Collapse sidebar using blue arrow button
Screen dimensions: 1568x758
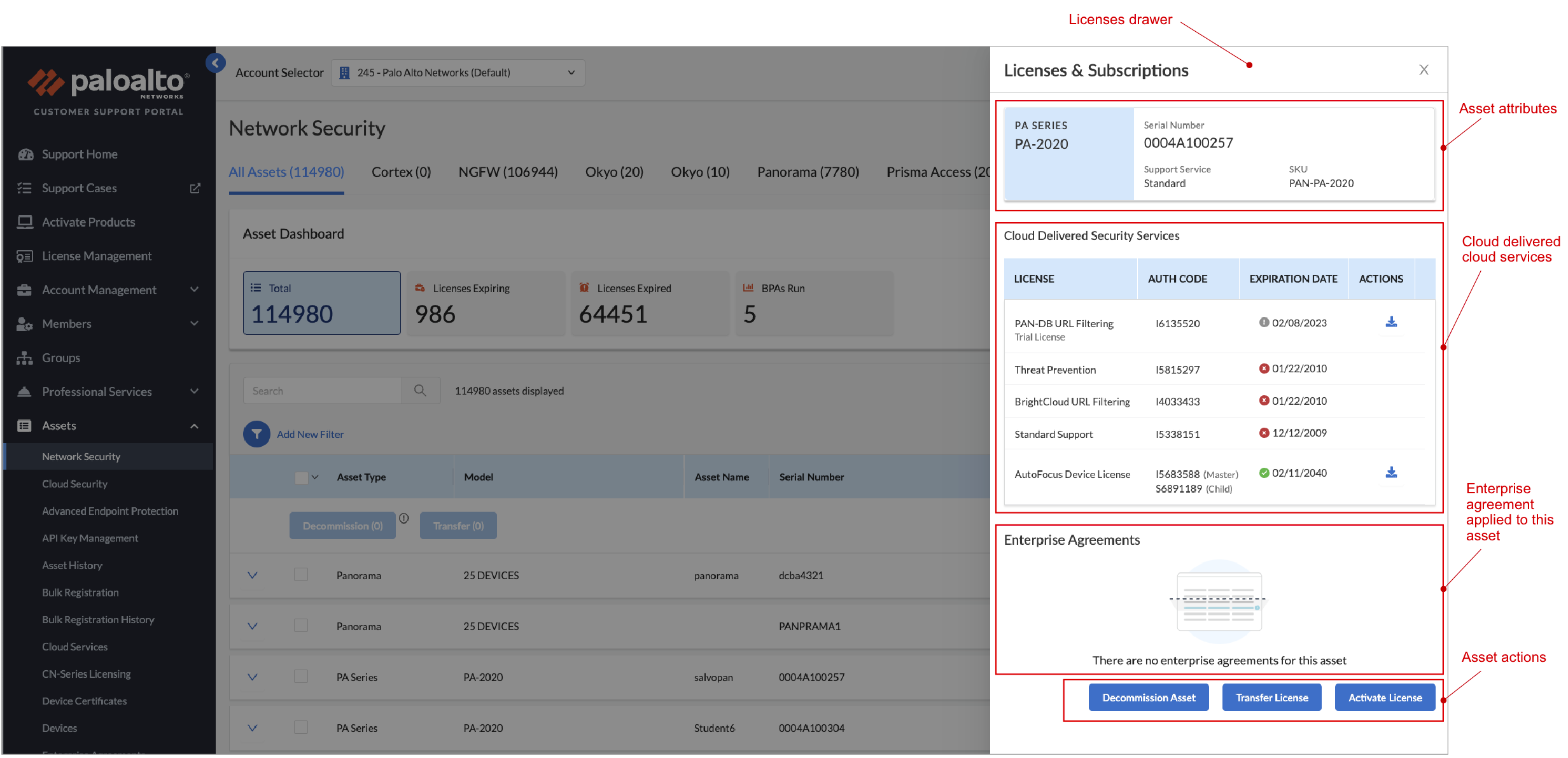pos(216,63)
